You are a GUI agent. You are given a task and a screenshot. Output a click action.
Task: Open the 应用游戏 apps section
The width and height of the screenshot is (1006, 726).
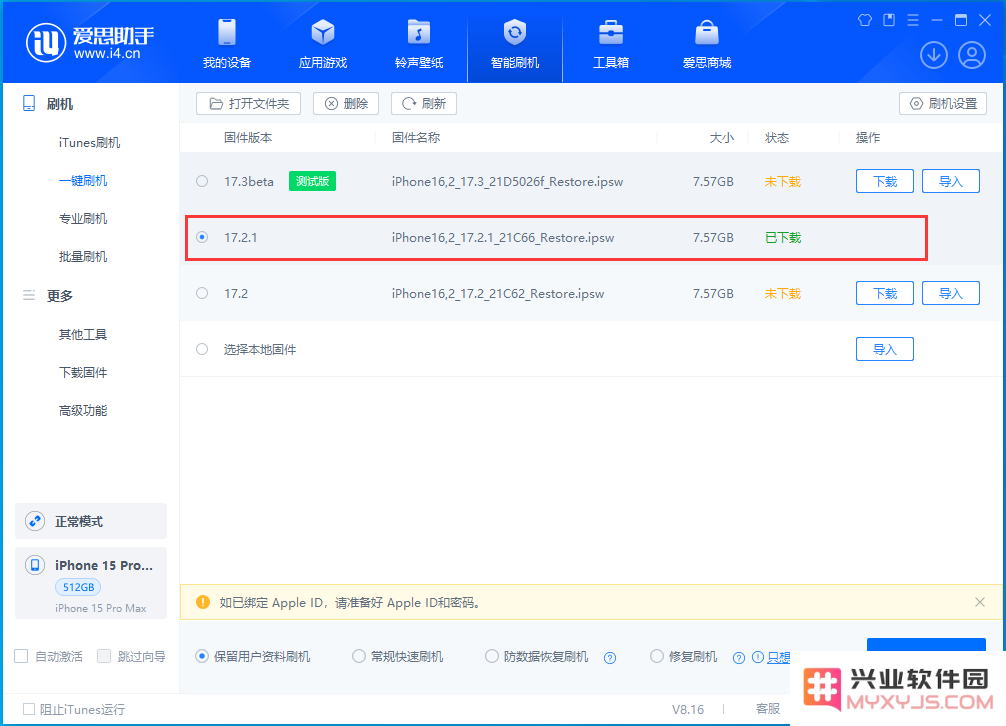[x=323, y=44]
